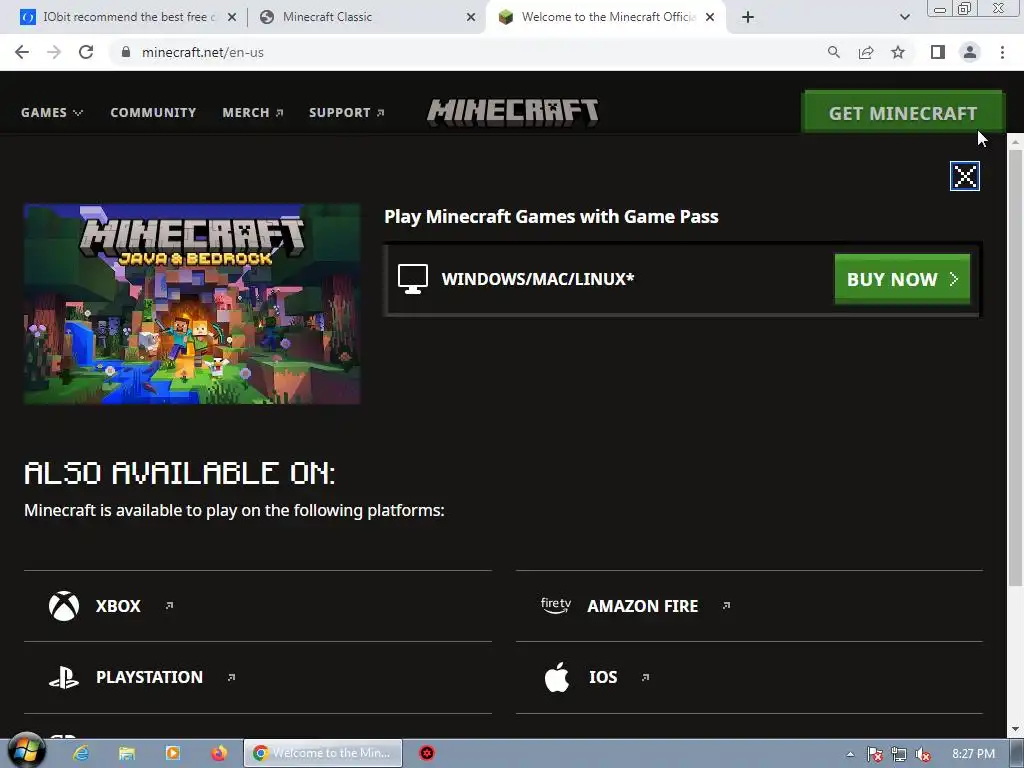Click the Minecraft Java & Bedrock cover image
Viewport: 1024px width, 768px height.
pos(192,304)
